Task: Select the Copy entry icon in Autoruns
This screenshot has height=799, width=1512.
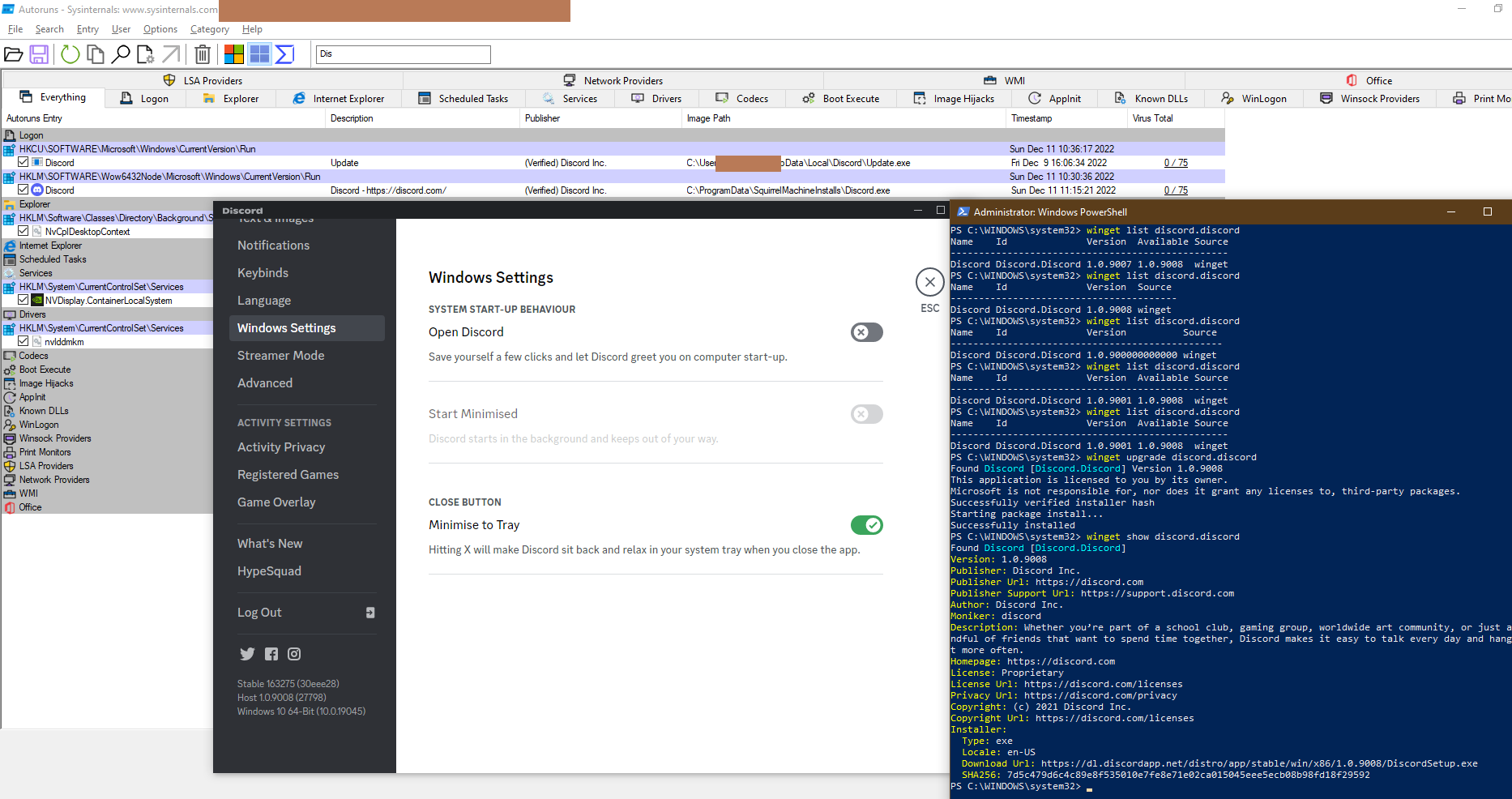Action: [95, 54]
